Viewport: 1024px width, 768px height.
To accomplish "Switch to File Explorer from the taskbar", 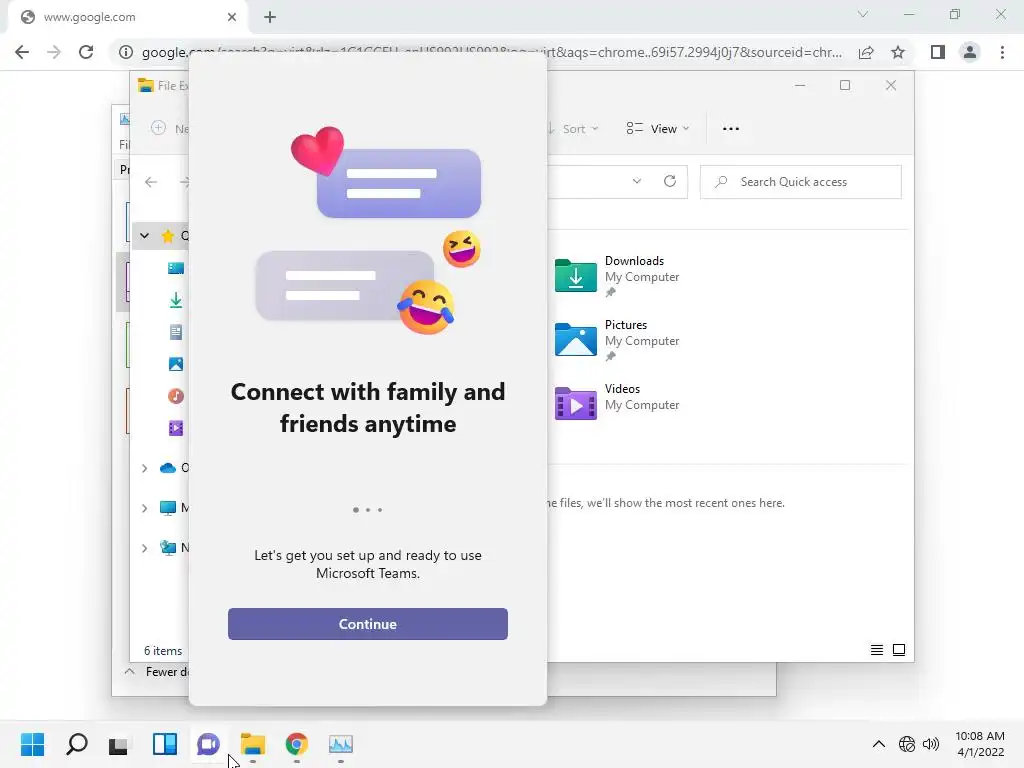I will pyautogui.click(x=253, y=744).
